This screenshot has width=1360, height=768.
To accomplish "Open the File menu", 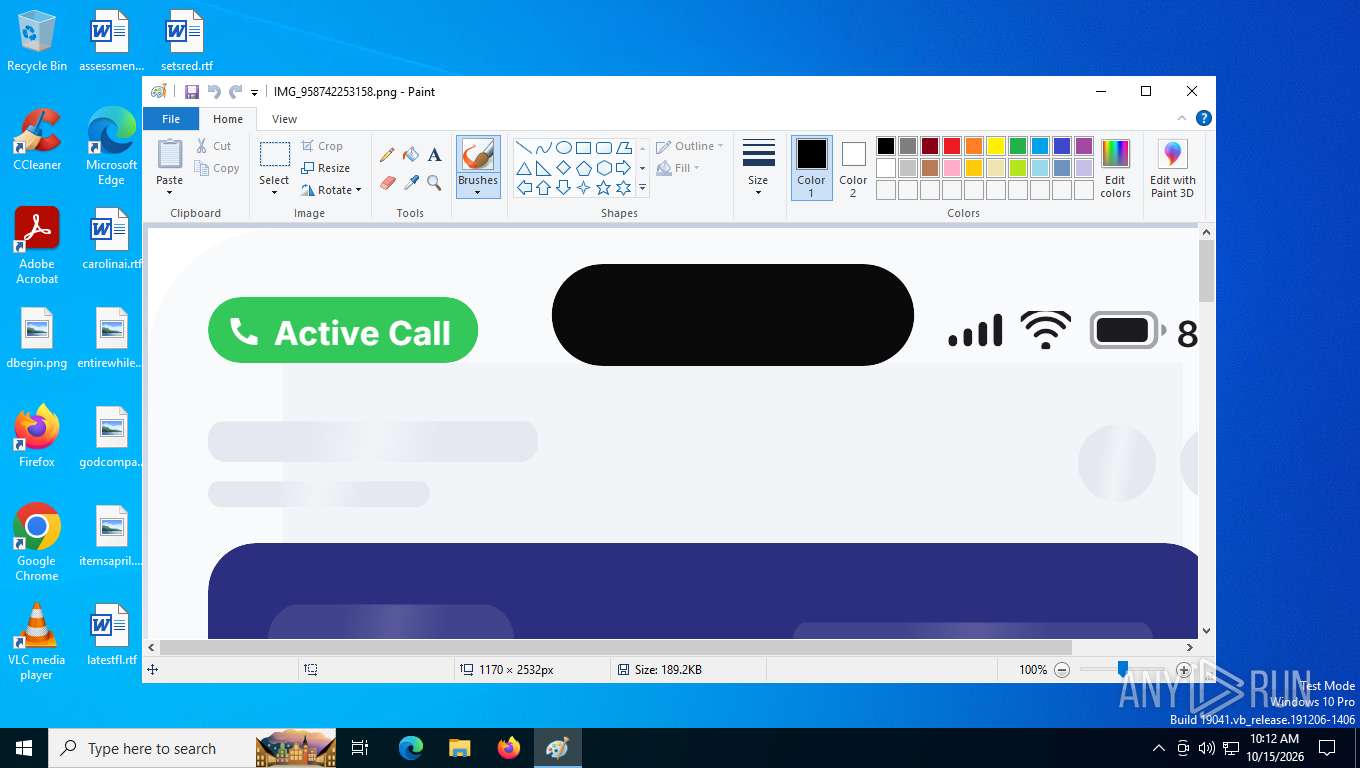I will (171, 119).
